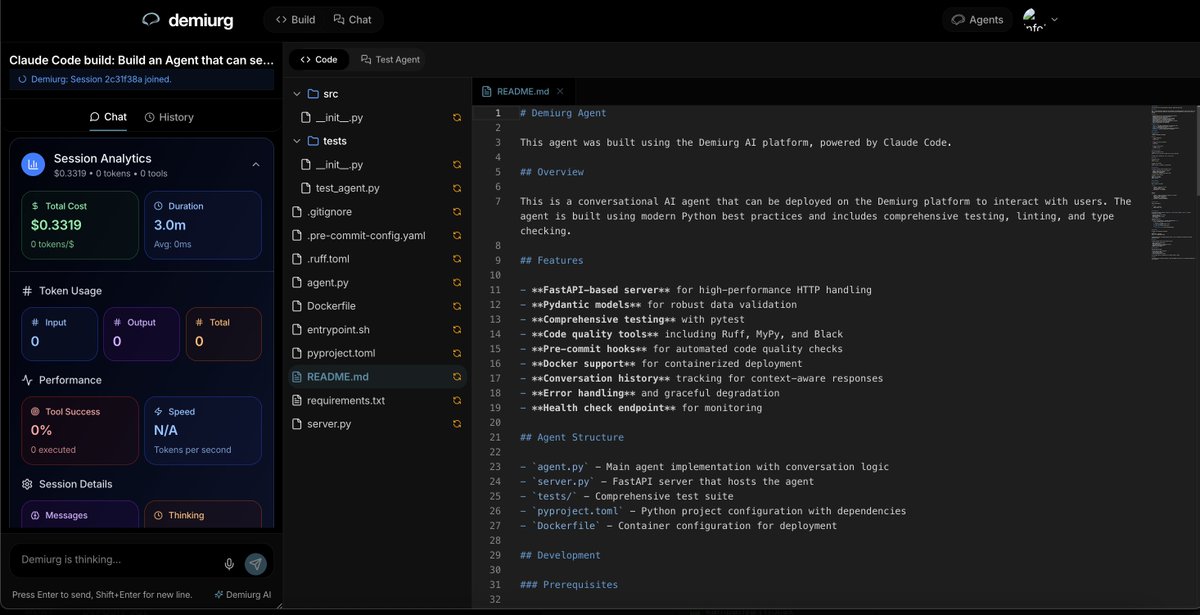The width and height of the screenshot is (1200, 615).
Task: Click the Demiurg AI label below the input
Action: 242,594
